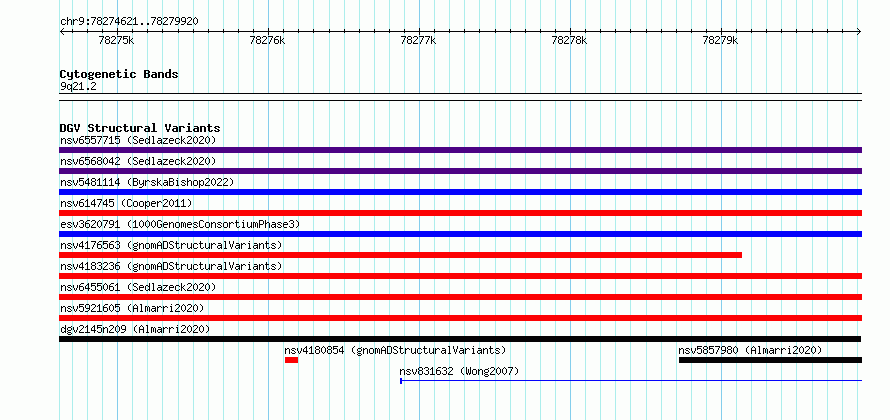
Task: Select the red bar under nsv4183236
Action: (x=460, y=276)
